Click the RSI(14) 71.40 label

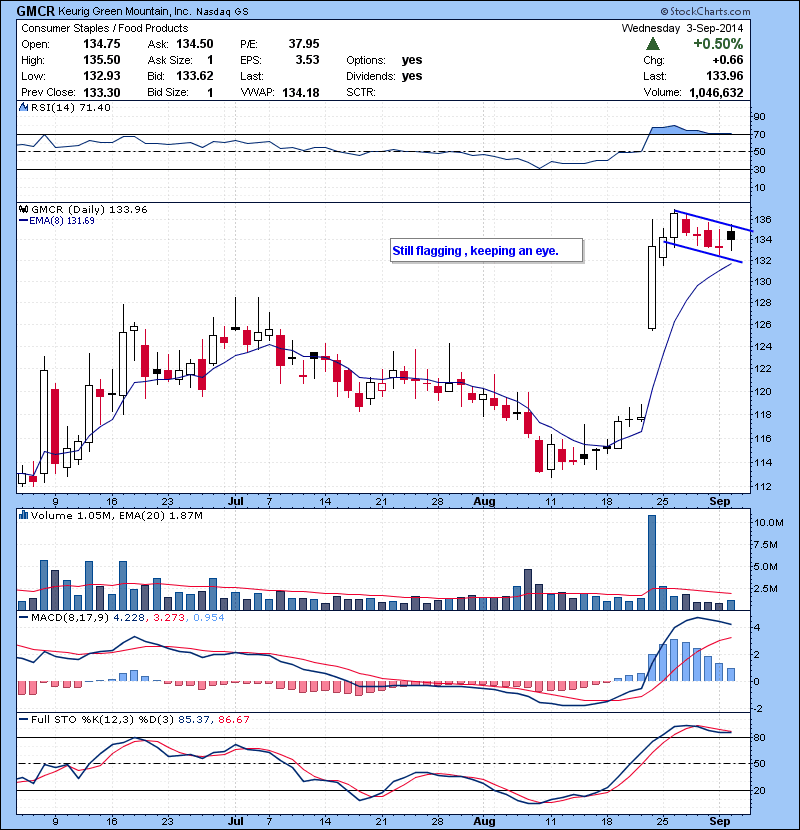point(71,107)
